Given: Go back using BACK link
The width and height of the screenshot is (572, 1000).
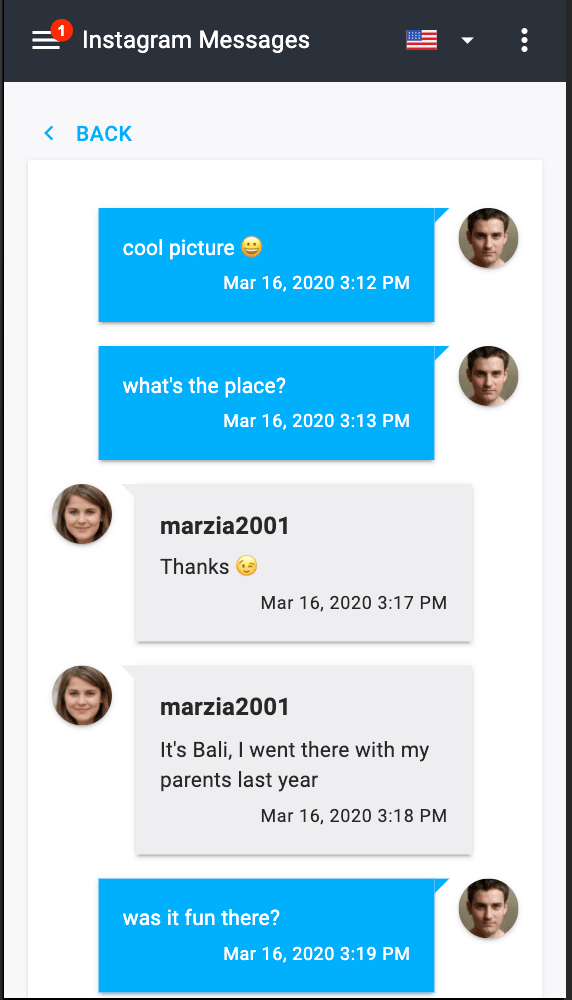Looking at the screenshot, I should pyautogui.click(x=104, y=133).
